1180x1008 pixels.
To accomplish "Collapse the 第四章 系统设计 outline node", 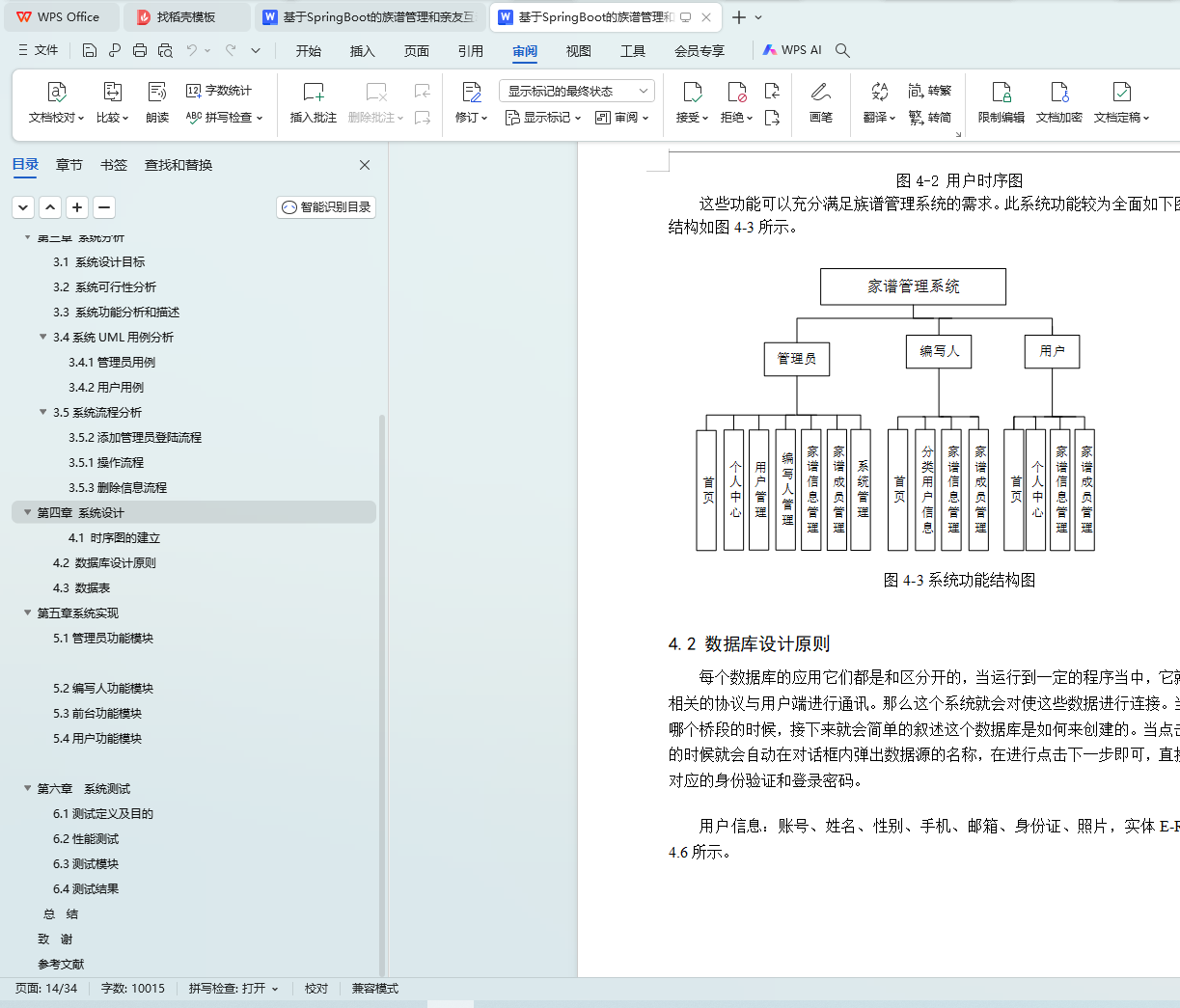I will tap(28, 512).
